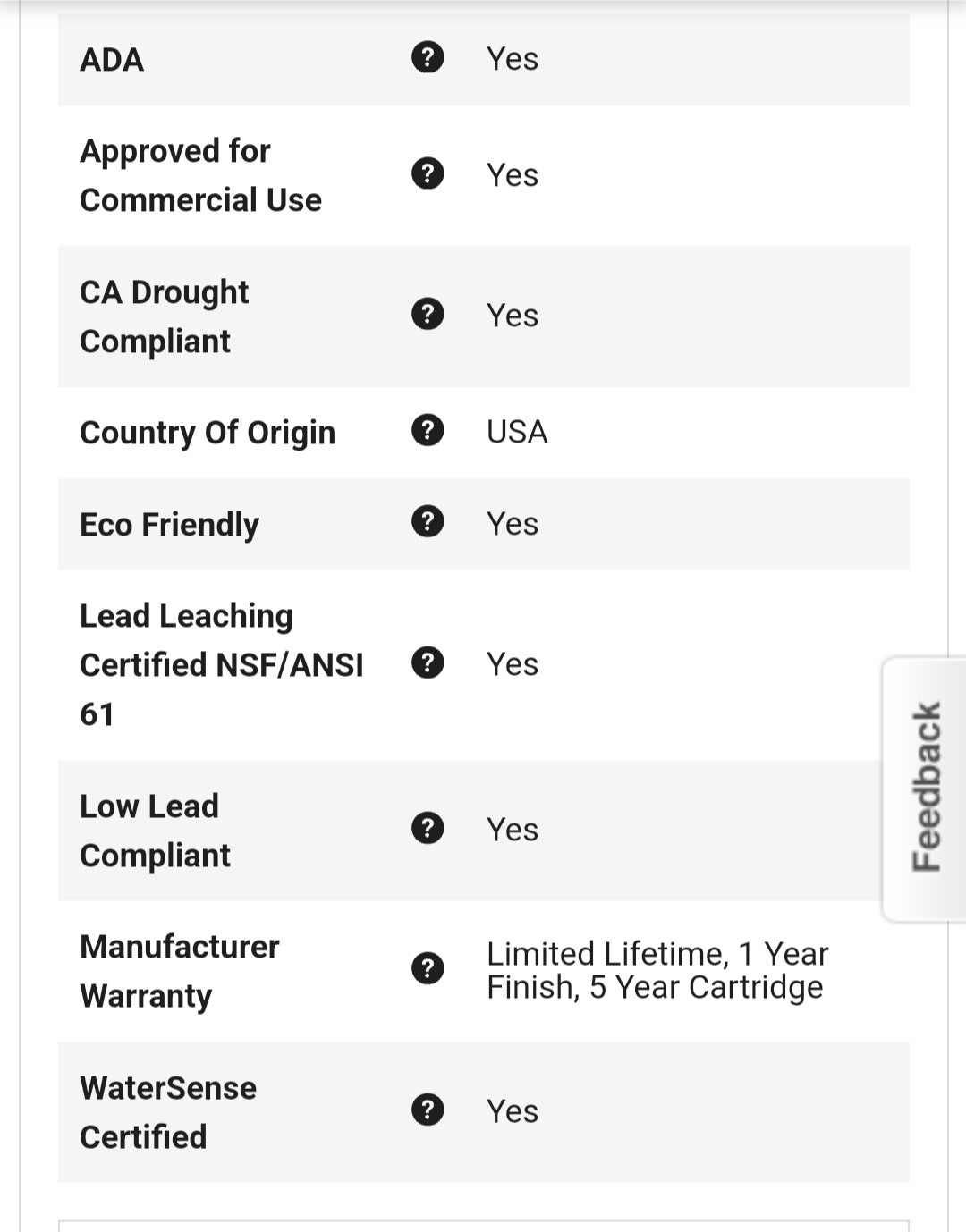Click the USA country value
Viewport: 966px width, 1232px height.
click(x=517, y=432)
